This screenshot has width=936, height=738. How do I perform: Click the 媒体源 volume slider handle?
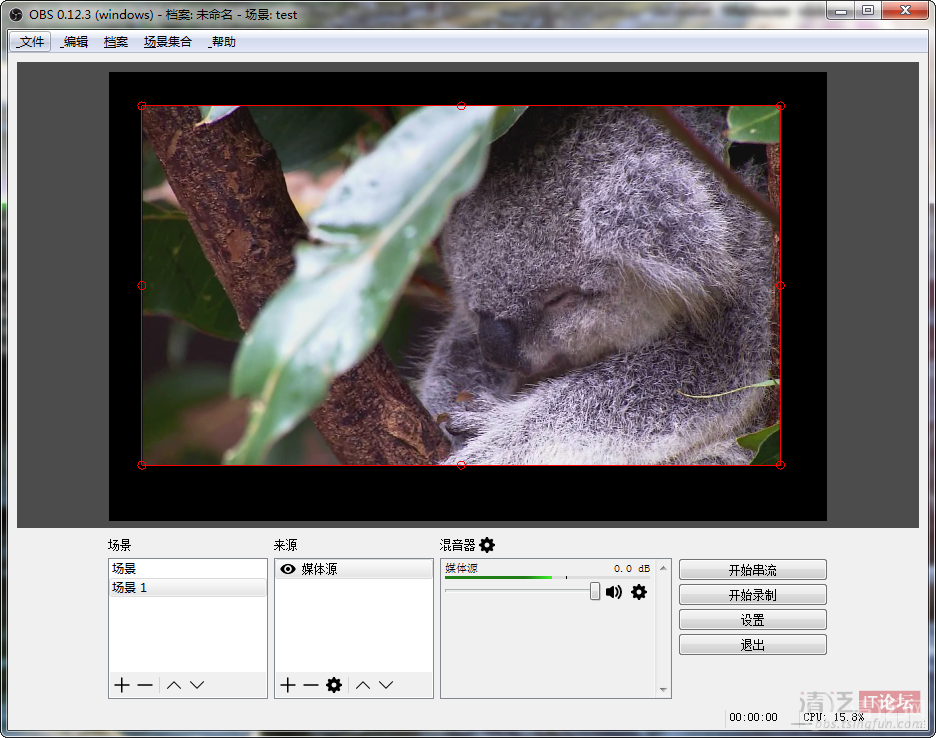(595, 591)
